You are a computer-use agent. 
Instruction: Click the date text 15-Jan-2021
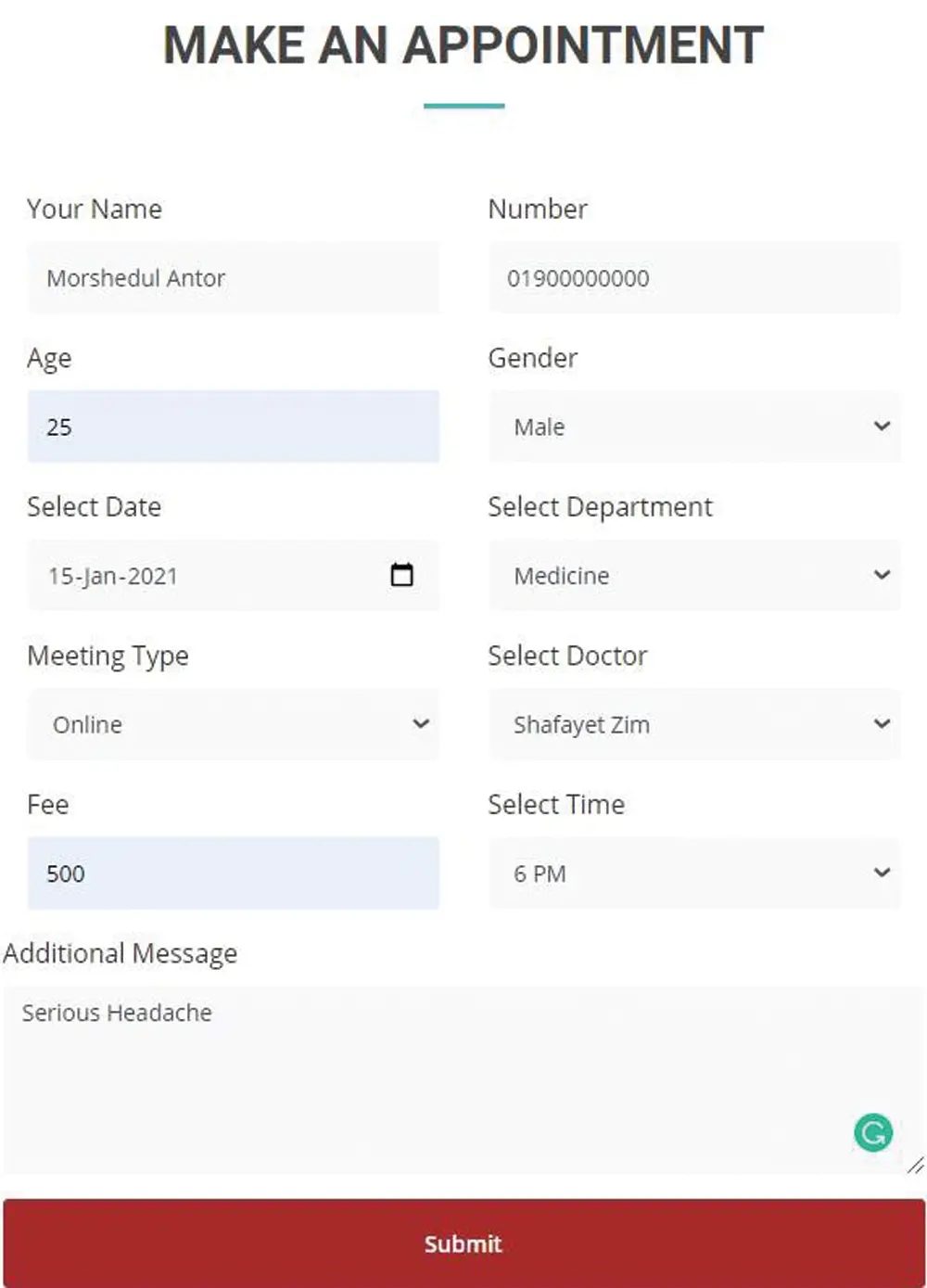(x=113, y=576)
